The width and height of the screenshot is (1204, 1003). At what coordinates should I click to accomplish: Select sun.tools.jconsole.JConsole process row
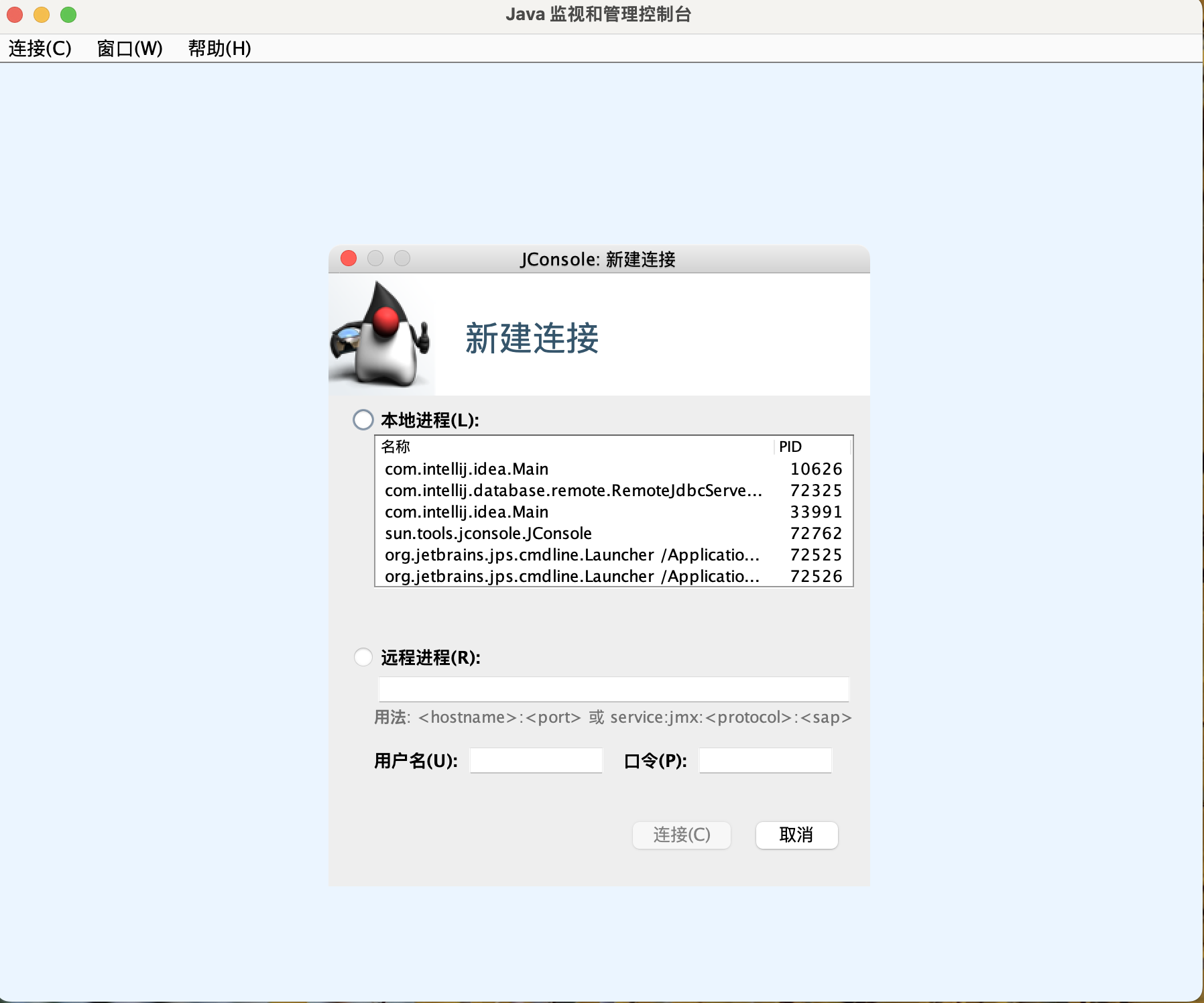click(x=613, y=533)
